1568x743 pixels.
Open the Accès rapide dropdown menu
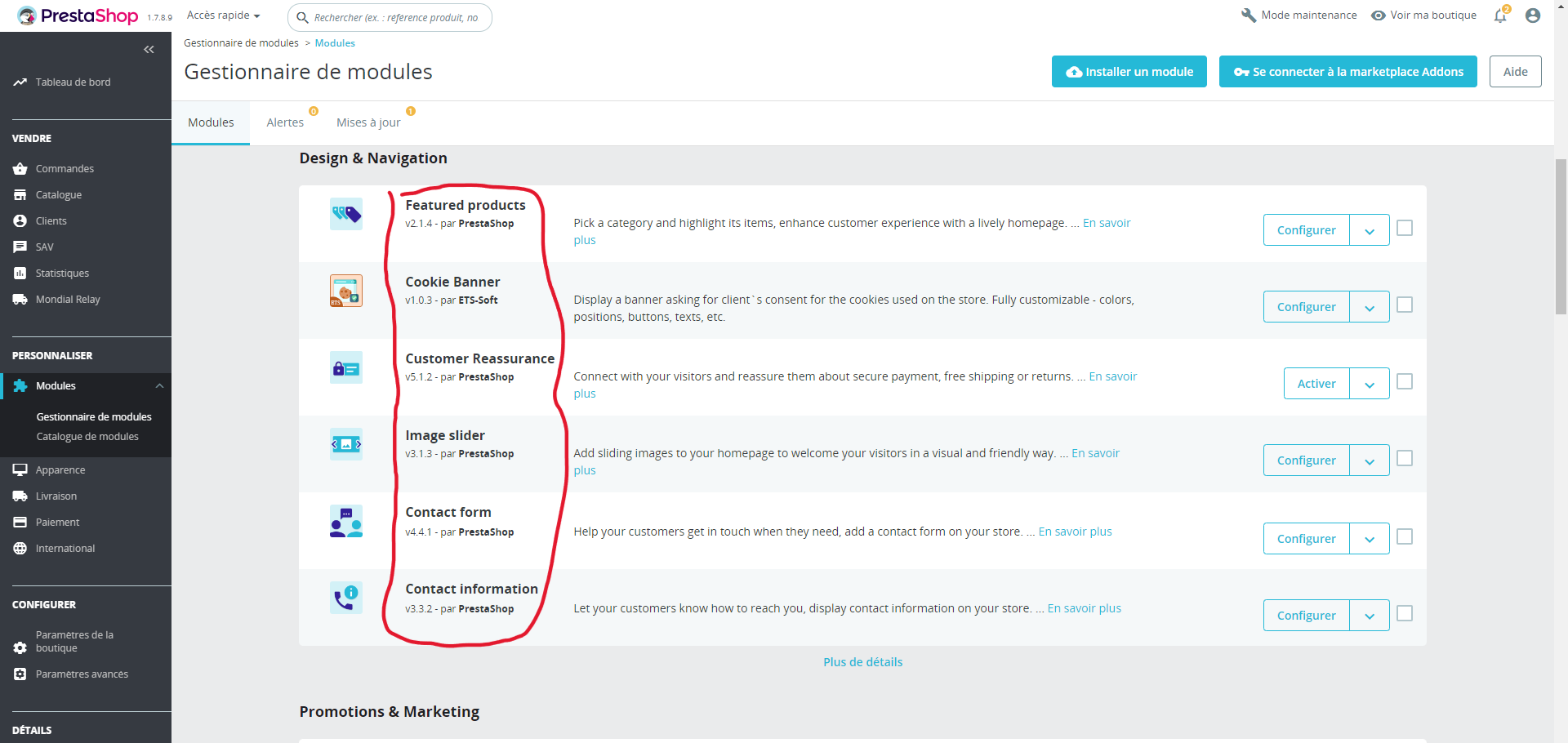(x=223, y=16)
